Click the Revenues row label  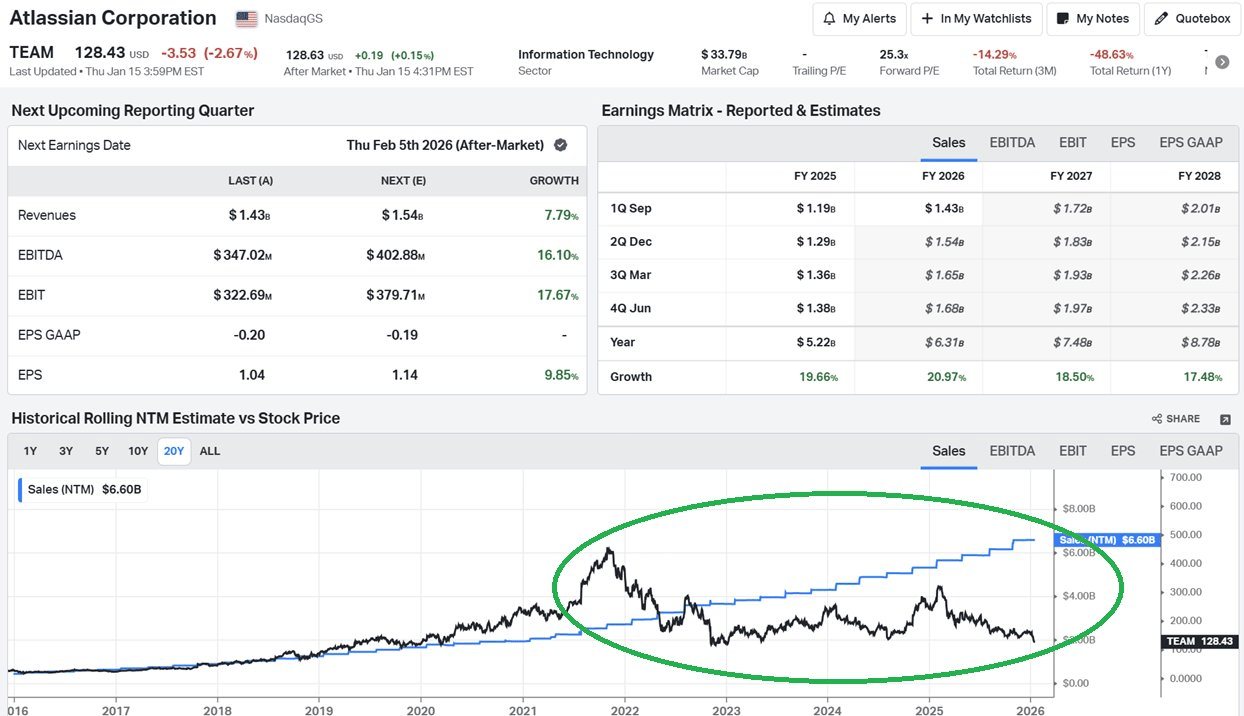click(x=47, y=215)
